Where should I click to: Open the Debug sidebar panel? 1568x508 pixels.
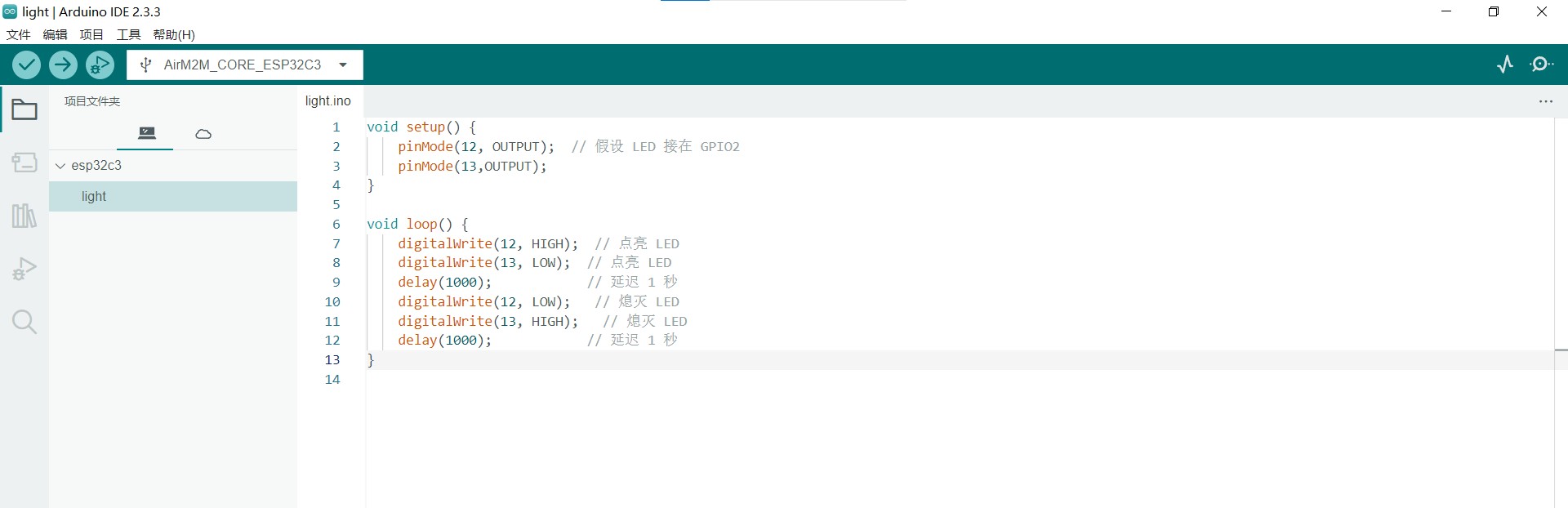24,269
